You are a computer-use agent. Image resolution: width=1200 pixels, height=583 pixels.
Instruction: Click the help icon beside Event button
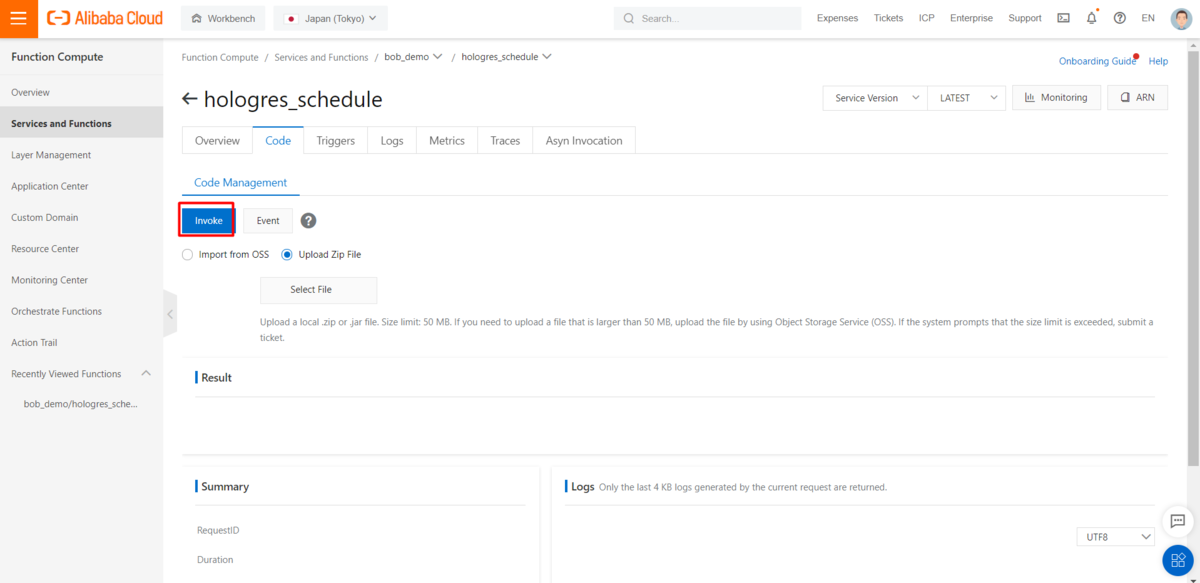[309, 221]
